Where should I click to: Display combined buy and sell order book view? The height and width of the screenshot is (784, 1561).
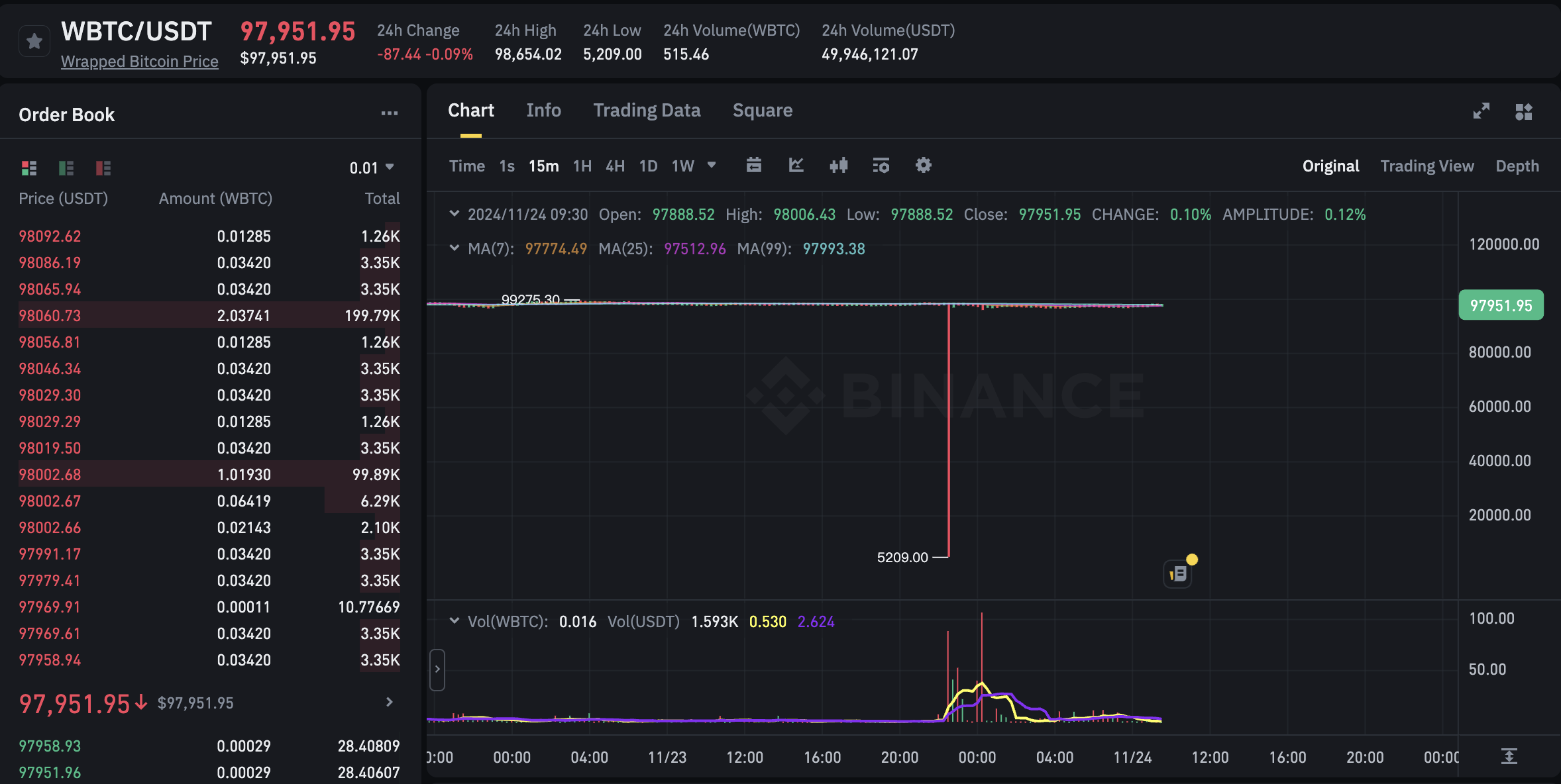click(29, 168)
